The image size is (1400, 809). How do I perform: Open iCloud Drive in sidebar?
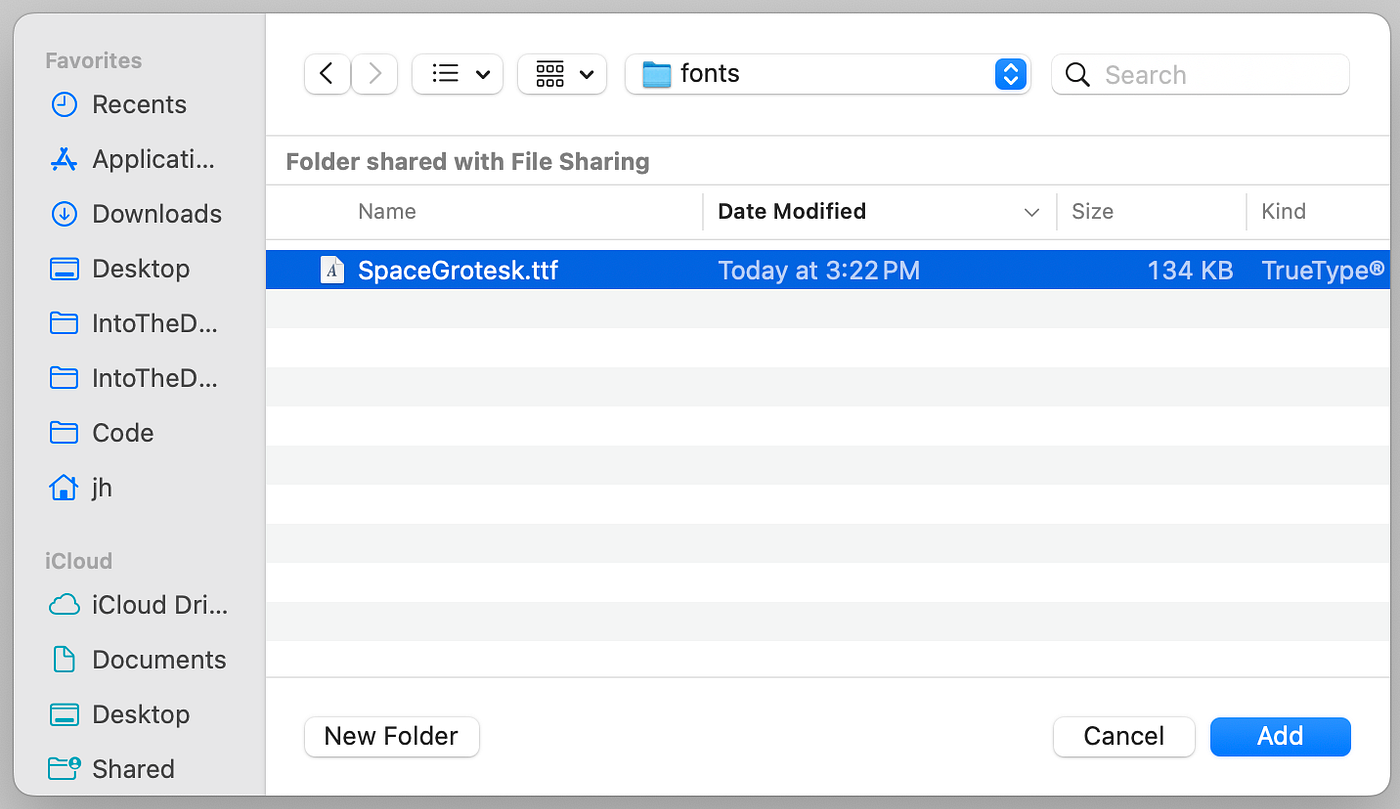tap(159, 605)
